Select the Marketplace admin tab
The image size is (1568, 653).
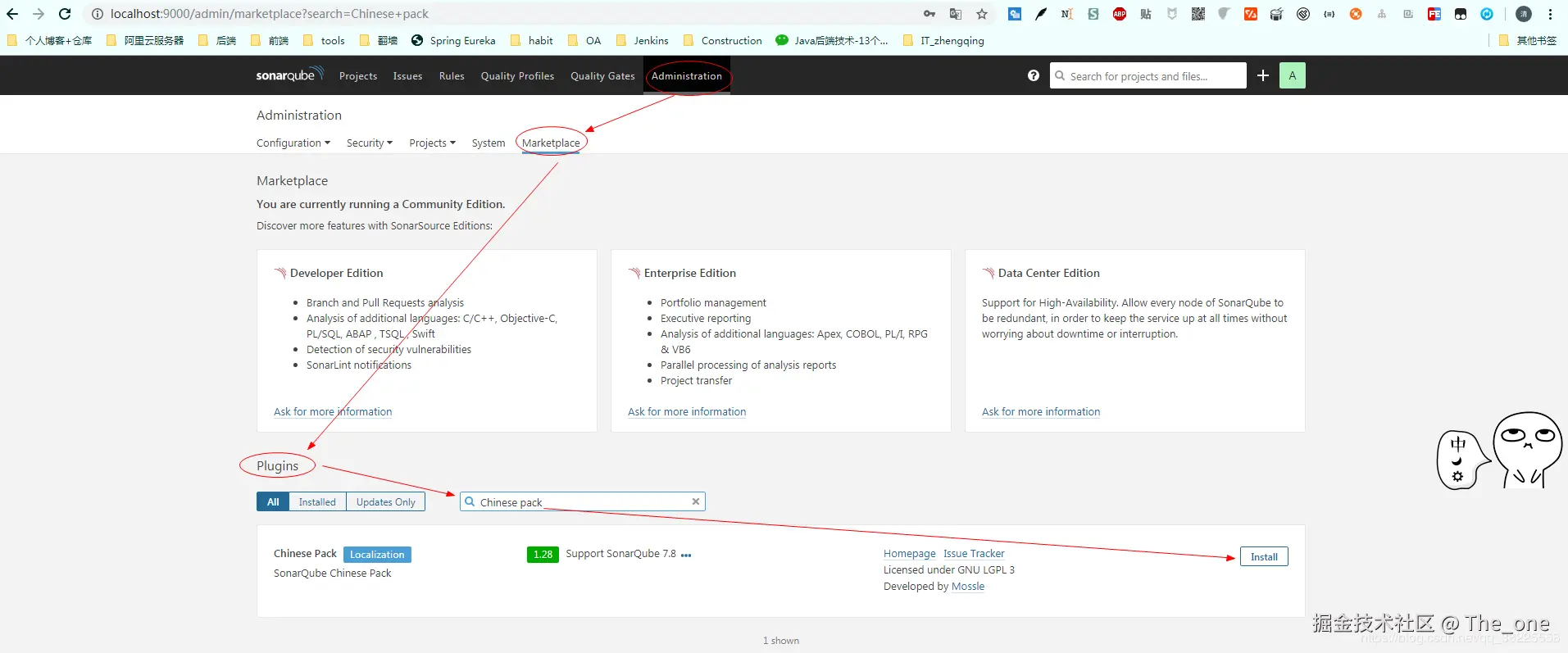pyautogui.click(x=551, y=143)
